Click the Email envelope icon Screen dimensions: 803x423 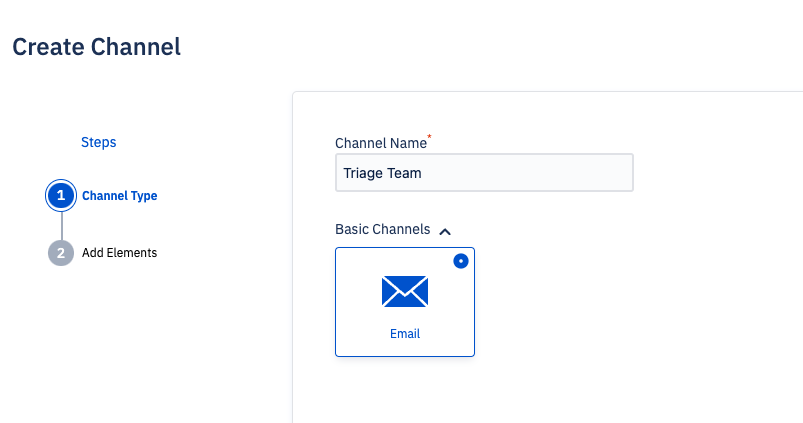pyautogui.click(x=405, y=291)
